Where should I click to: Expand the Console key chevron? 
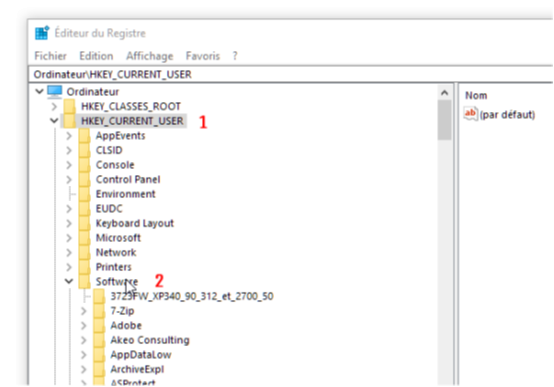coord(69,165)
